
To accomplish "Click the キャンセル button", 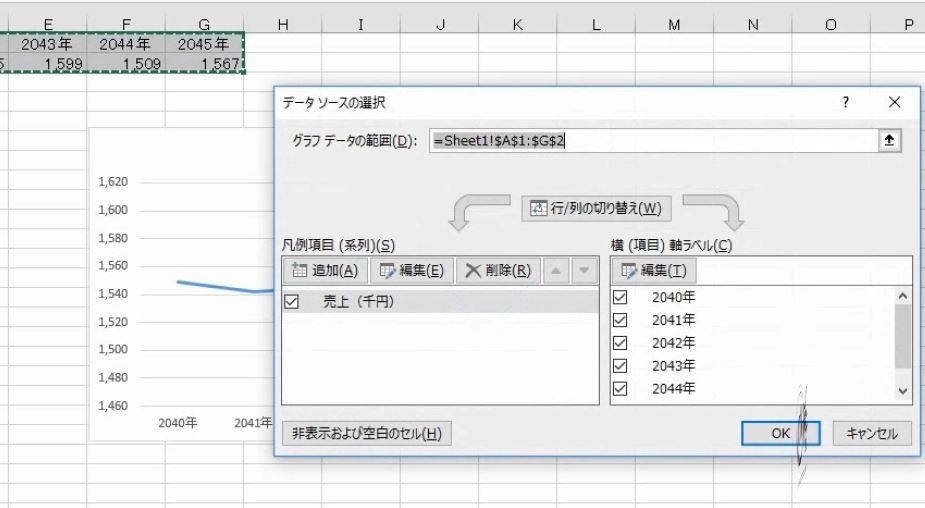I will click(872, 434).
